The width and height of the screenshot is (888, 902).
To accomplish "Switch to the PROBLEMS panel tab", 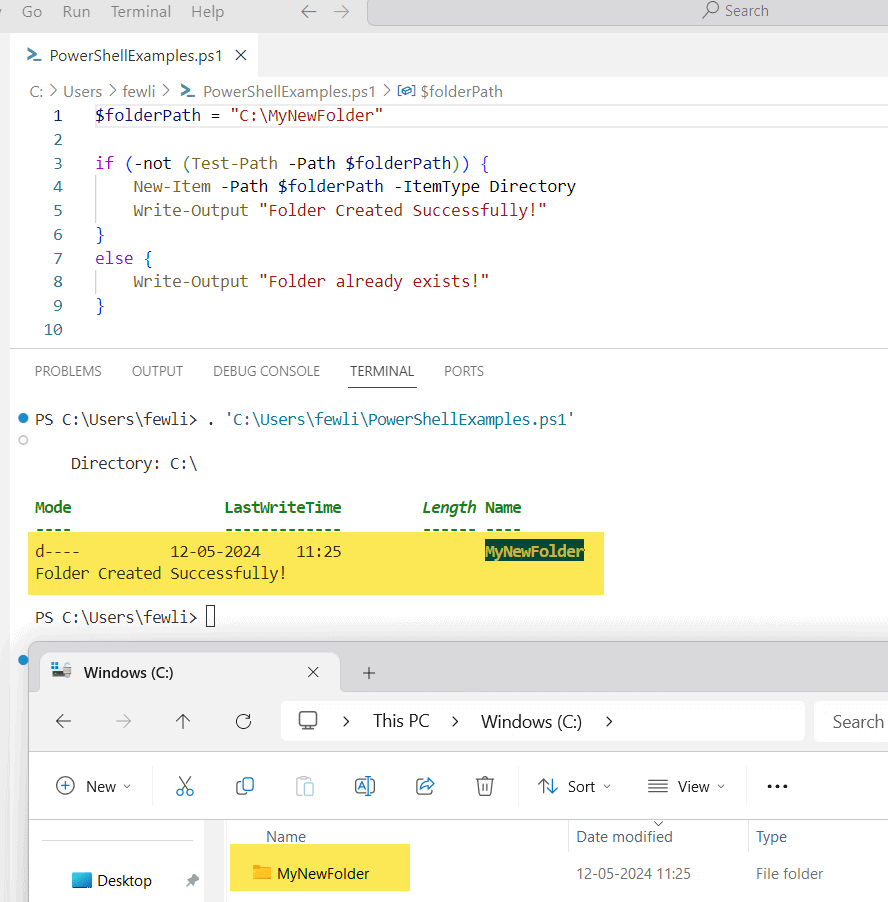I will [68, 371].
